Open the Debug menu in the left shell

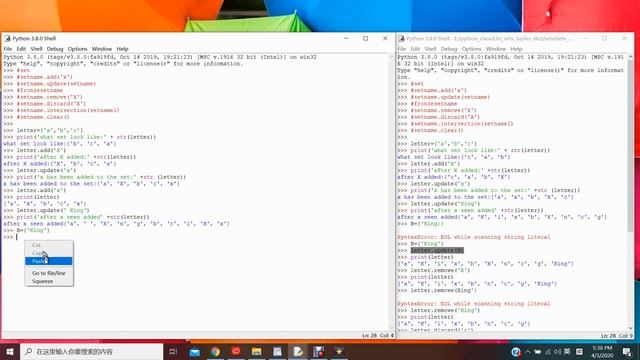click(x=55, y=49)
